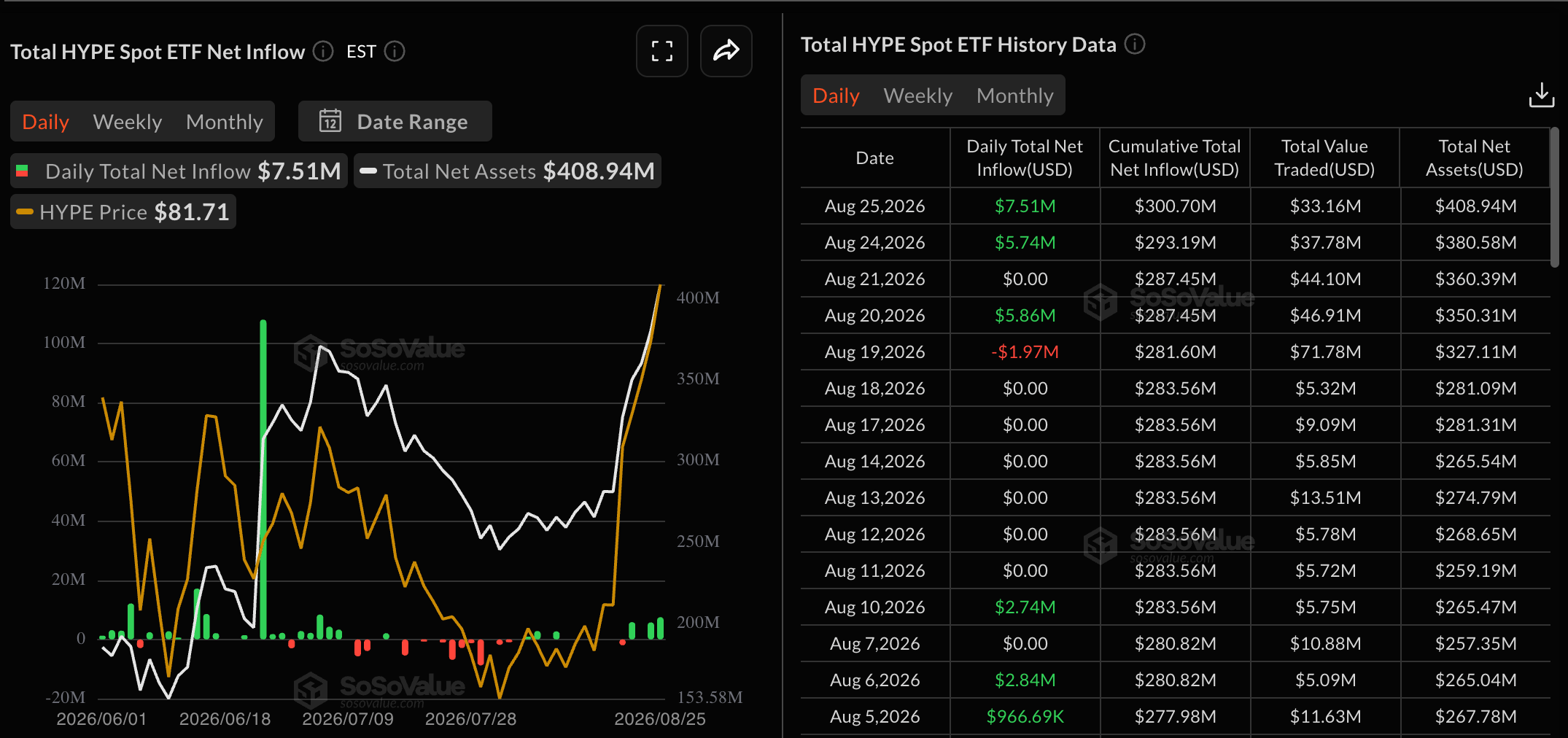1568x738 pixels.
Task: Click info icon beside Net Inflow title
Action: coord(323,52)
